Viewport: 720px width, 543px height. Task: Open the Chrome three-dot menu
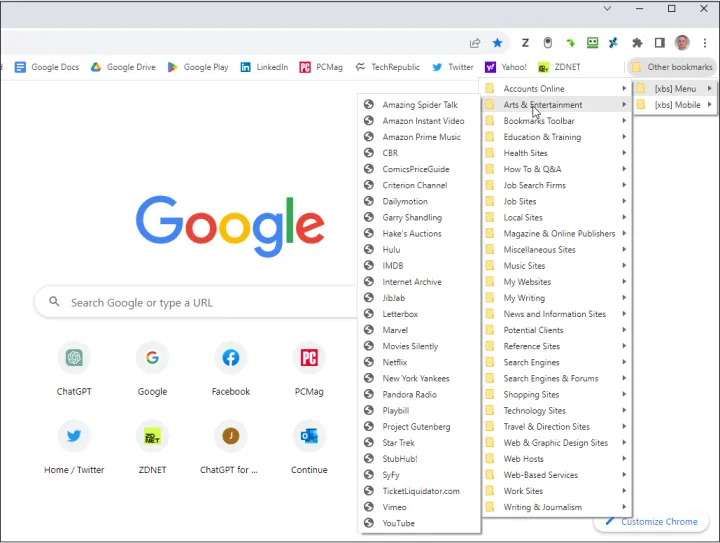(706, 43)
